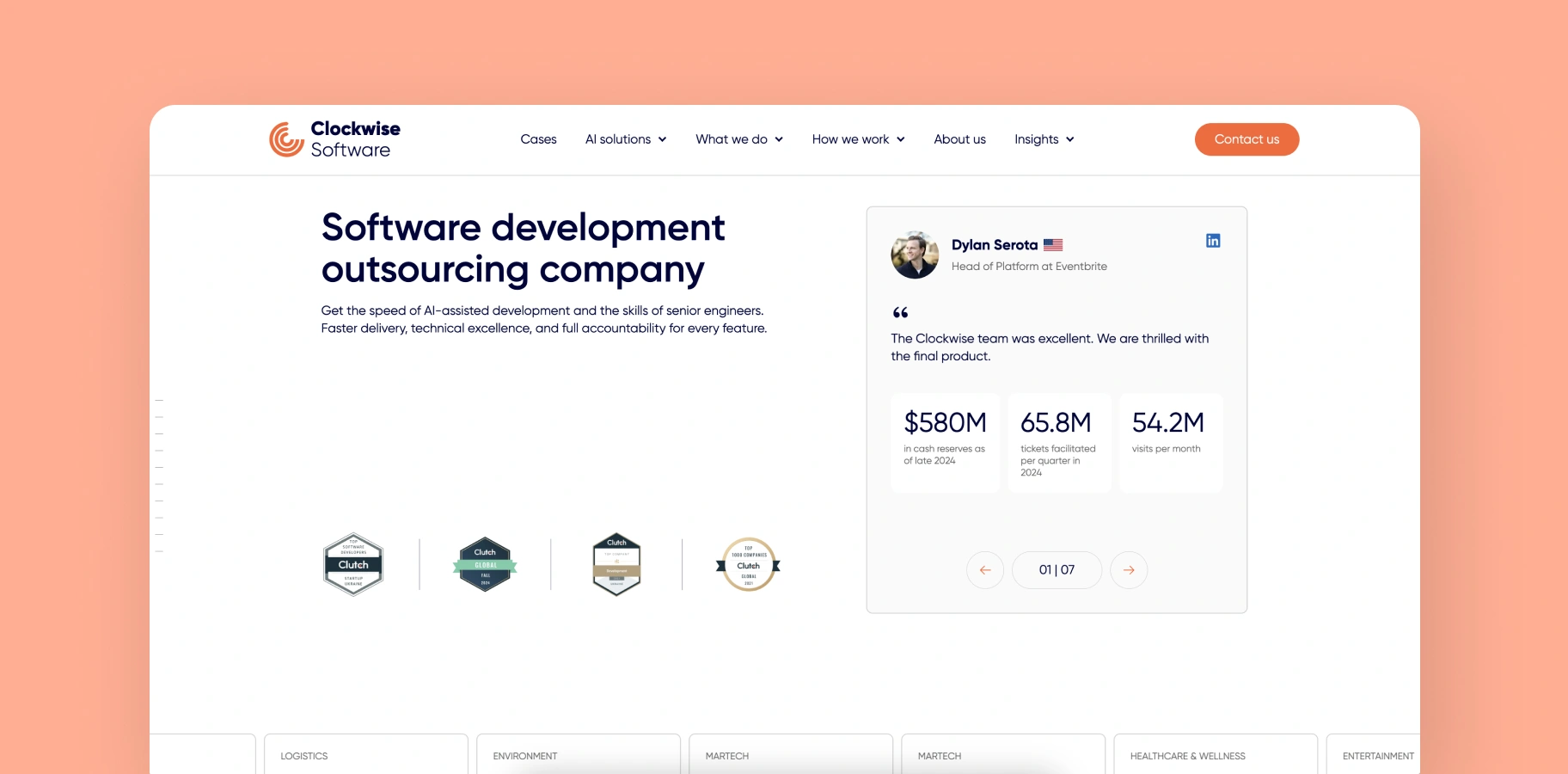
Task: Select the 65.8M tickets facilitated stat card
Action: [1059, 443]
